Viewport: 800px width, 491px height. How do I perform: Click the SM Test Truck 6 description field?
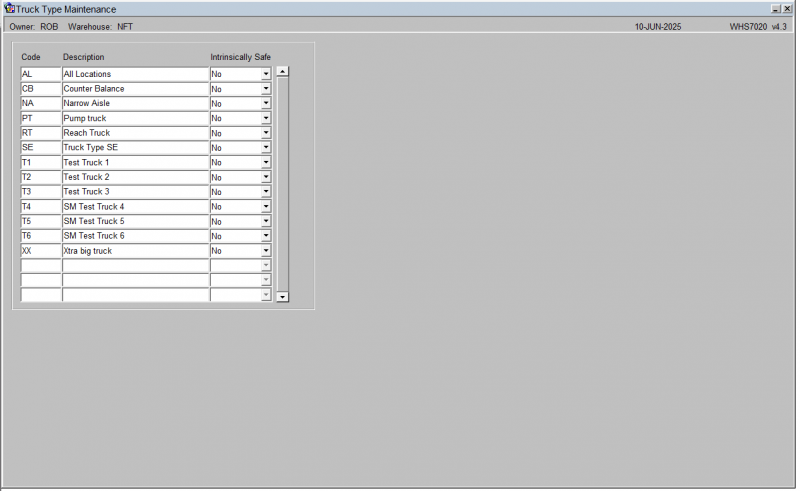[x=135, y=236]
